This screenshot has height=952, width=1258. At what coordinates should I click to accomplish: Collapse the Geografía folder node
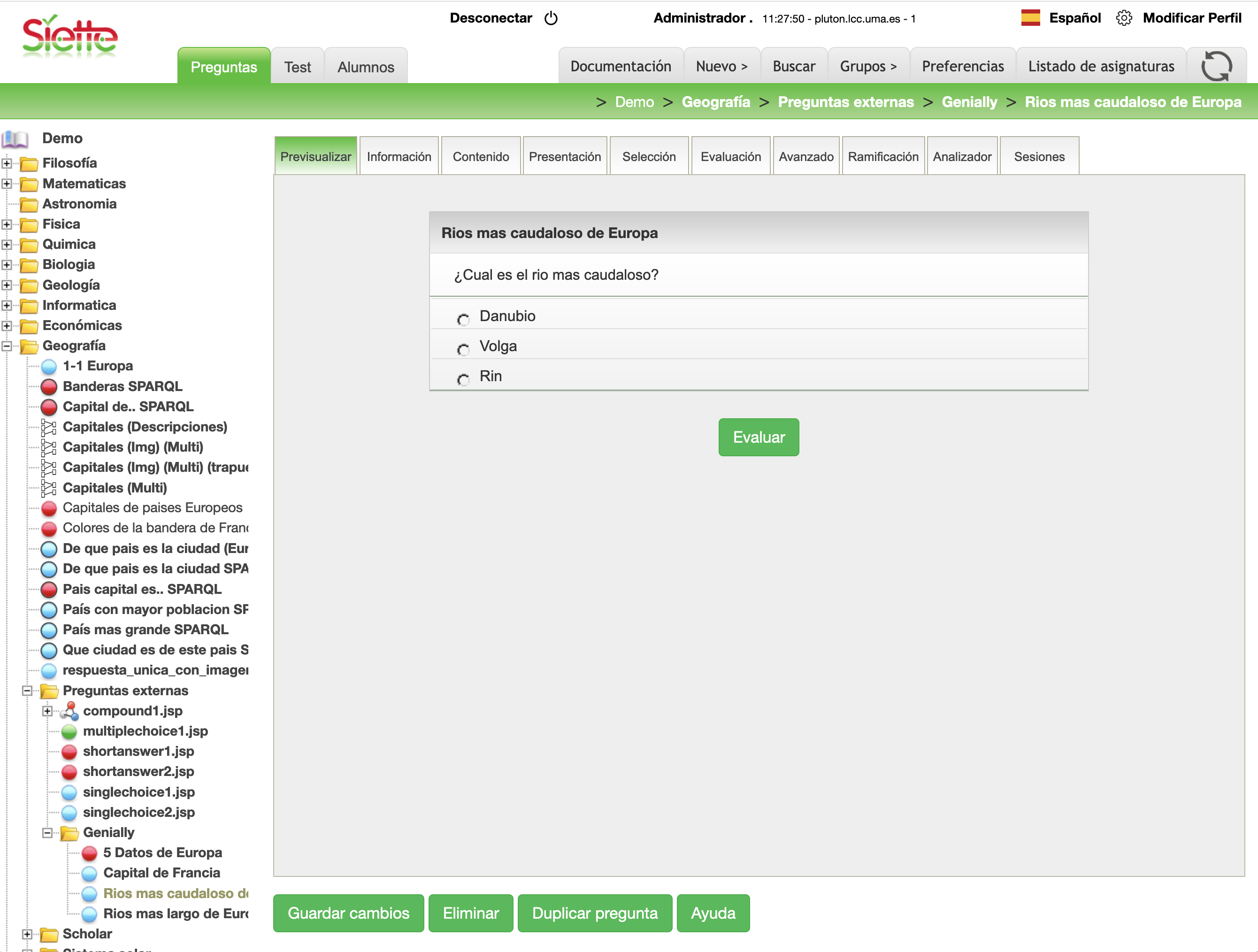[x=7, y=346]
